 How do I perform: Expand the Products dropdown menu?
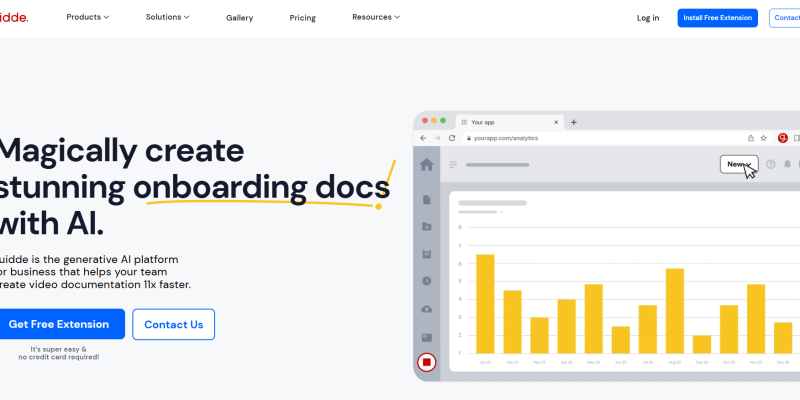[88, 17]
